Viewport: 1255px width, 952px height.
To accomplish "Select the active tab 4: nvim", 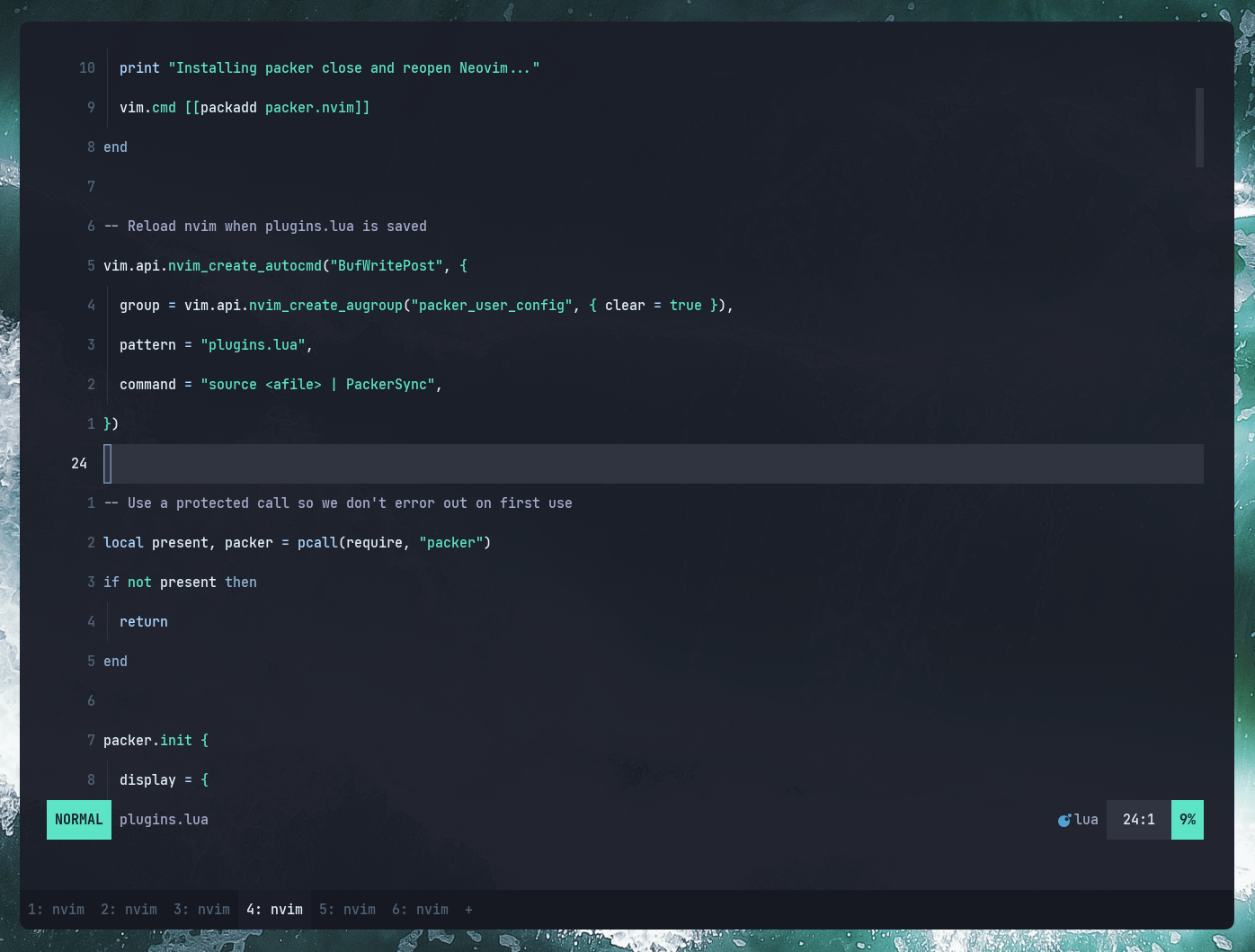I will click(274, 910).
